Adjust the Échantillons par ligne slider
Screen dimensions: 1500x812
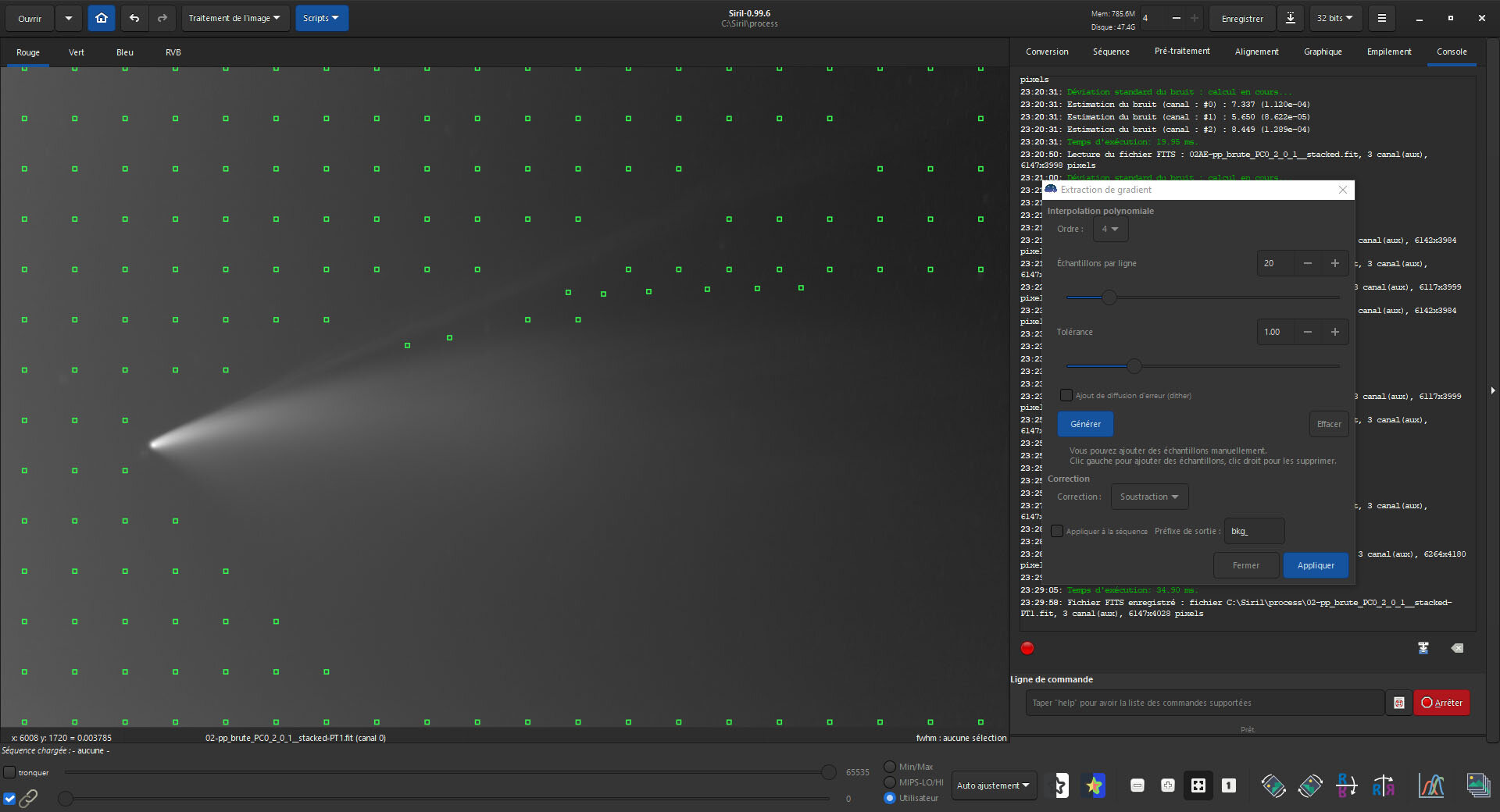(1109, 297)
